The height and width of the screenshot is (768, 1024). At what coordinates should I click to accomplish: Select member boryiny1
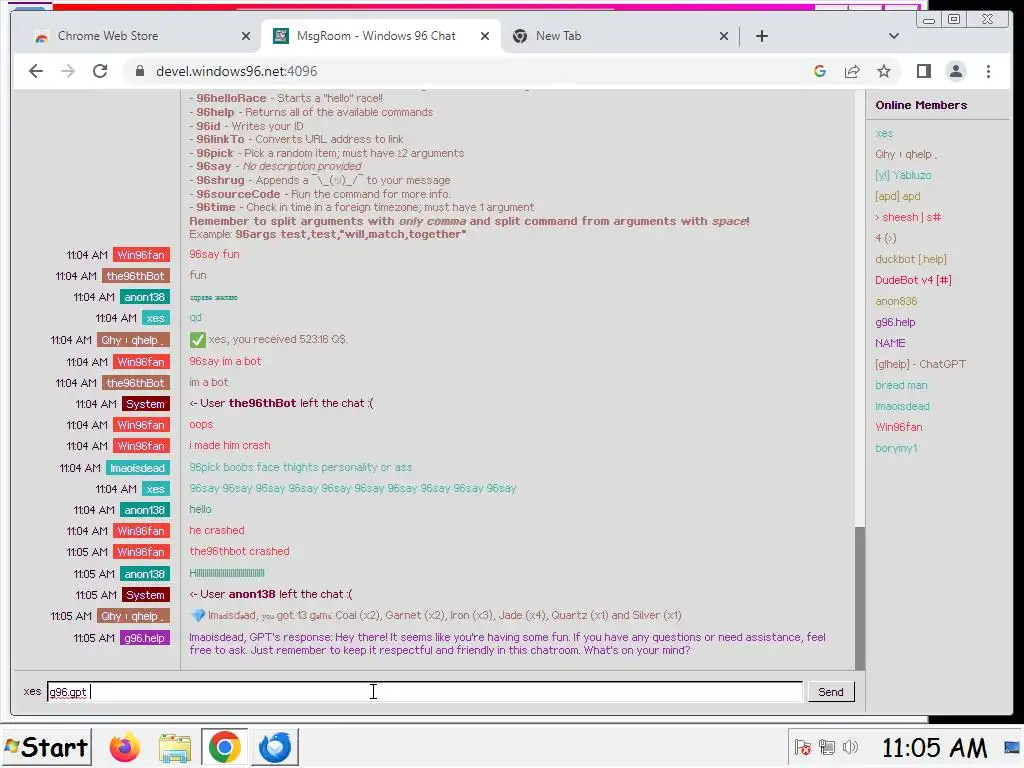tap(897, 448)
